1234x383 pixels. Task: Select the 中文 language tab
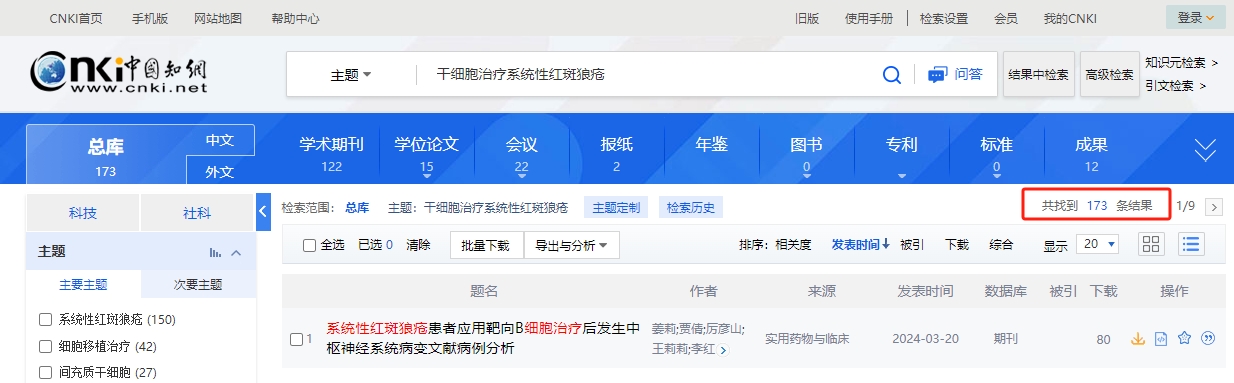220,140
